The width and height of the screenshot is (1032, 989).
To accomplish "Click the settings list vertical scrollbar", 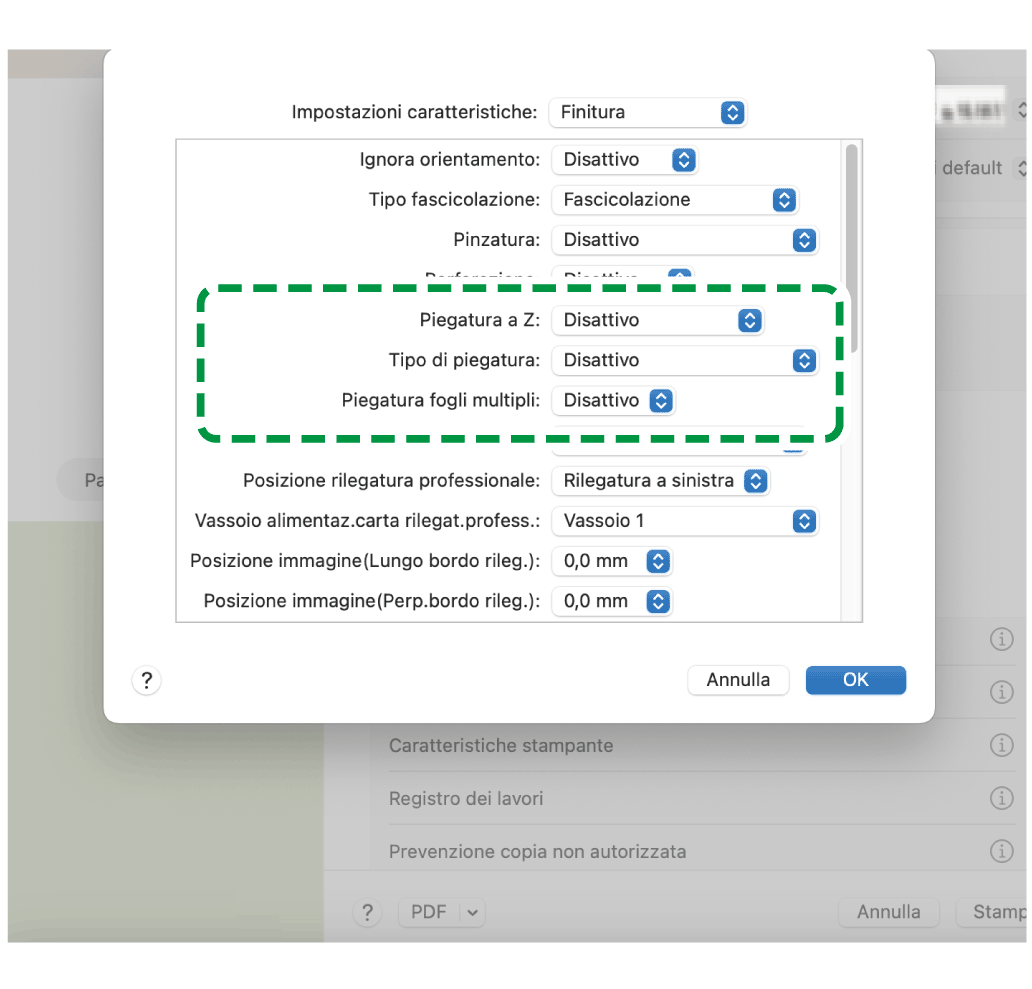I will coord(852,249).
